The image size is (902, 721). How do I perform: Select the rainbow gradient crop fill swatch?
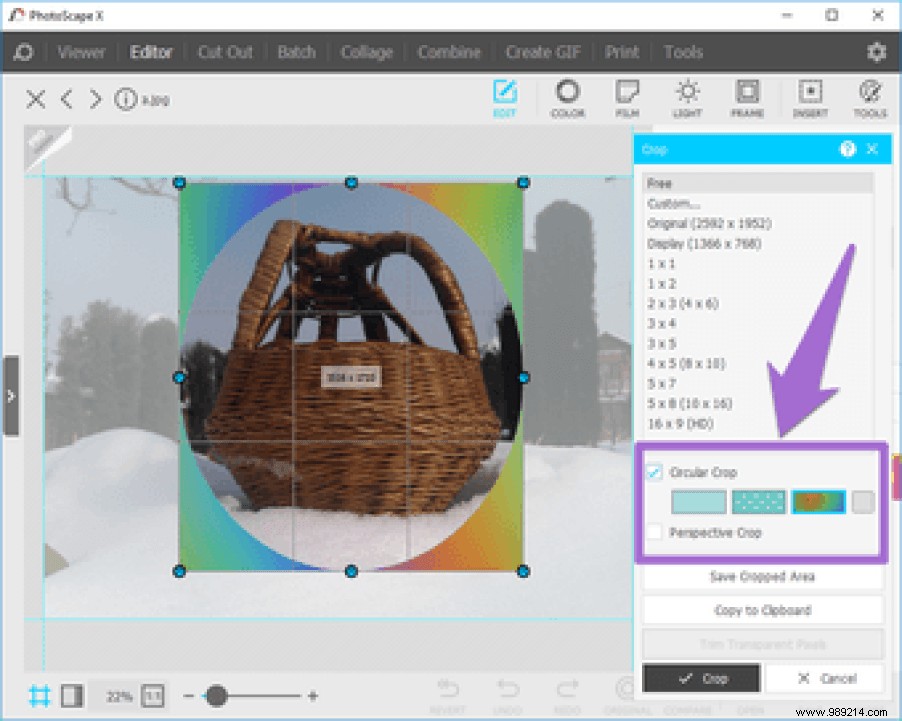(820, 502)
